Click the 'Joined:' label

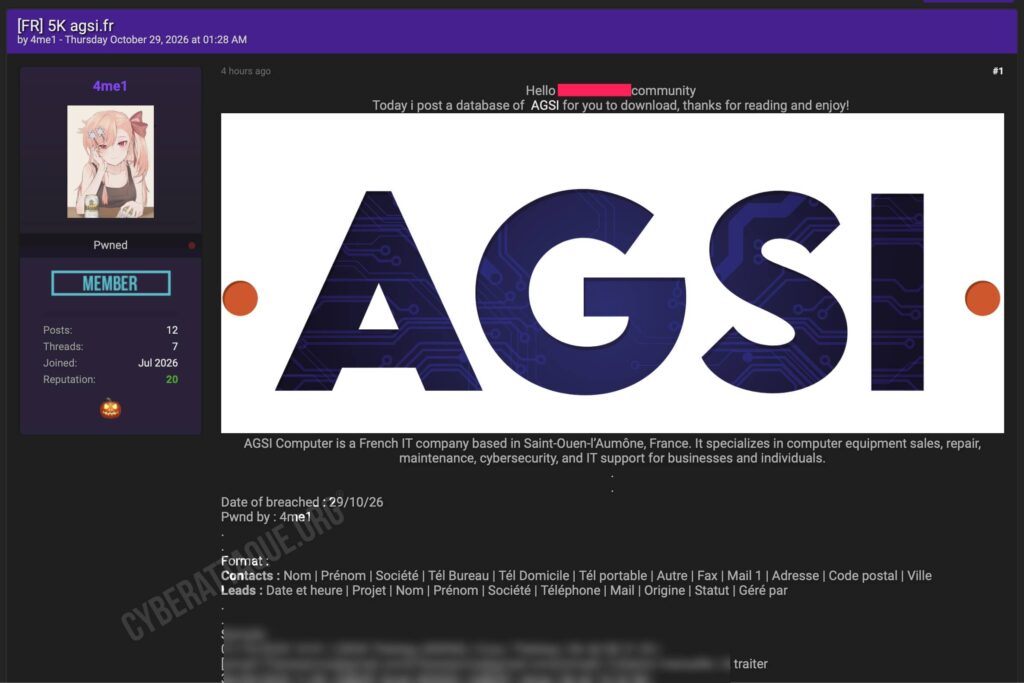coord(60,362)
